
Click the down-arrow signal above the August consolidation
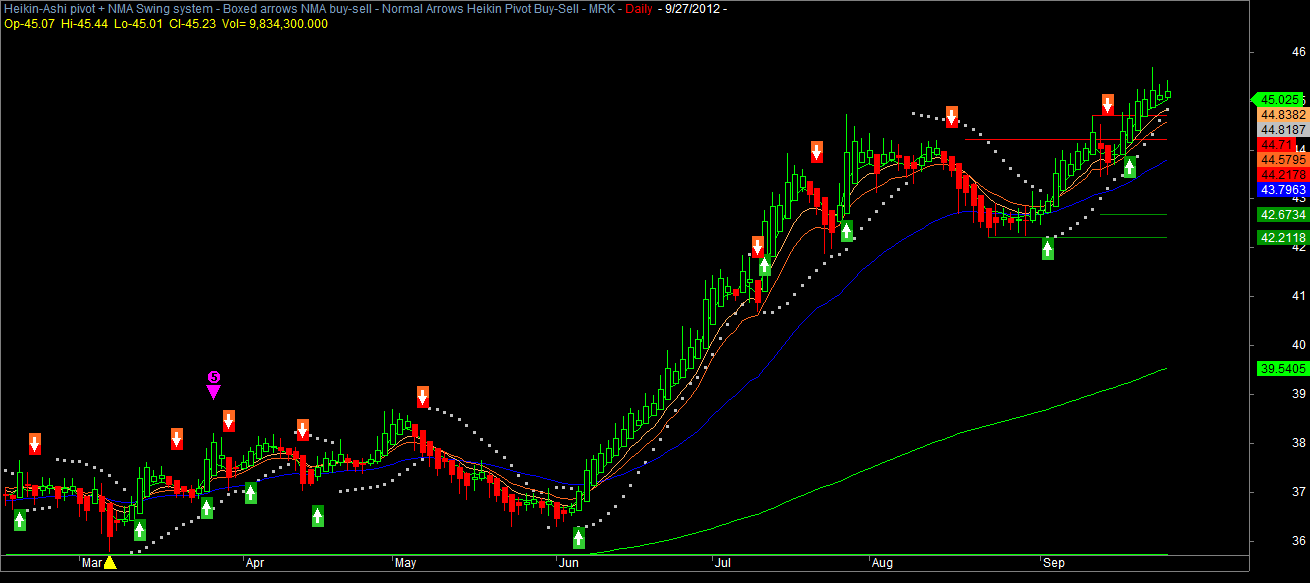pyautogui.click(x=952, y=117)
